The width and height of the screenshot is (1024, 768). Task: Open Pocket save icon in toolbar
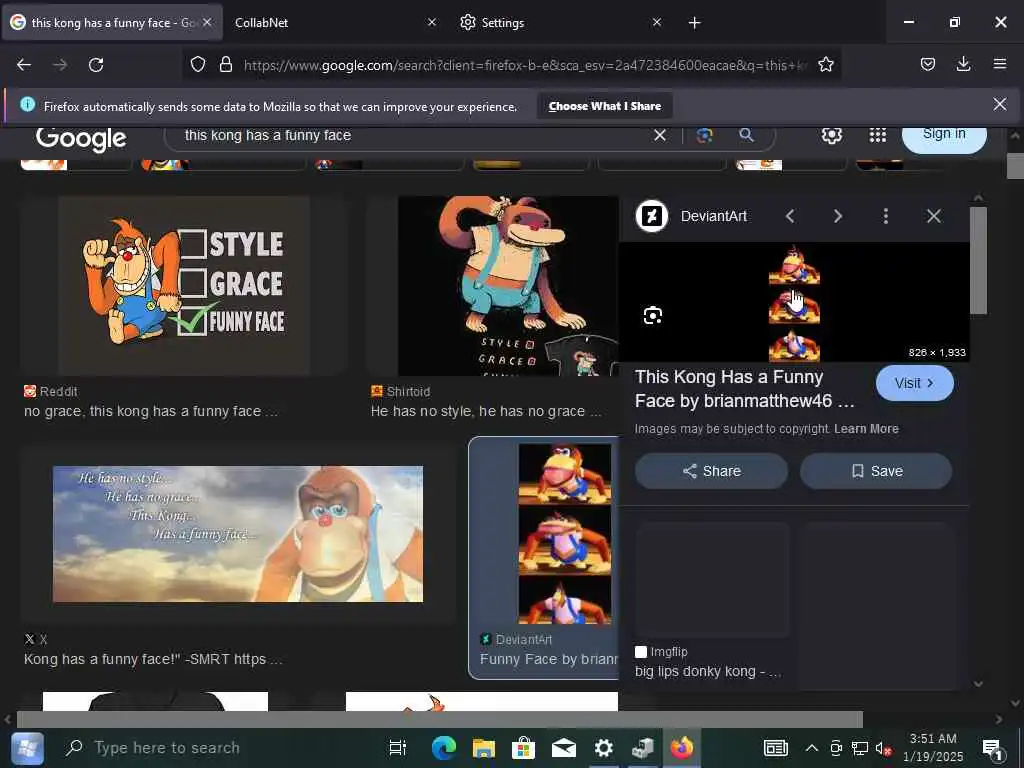pos(927,64)
